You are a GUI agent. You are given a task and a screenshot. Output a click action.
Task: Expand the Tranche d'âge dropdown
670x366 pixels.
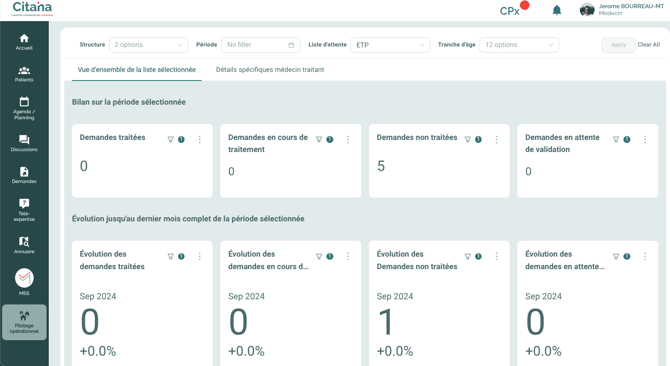pos(519,45)
